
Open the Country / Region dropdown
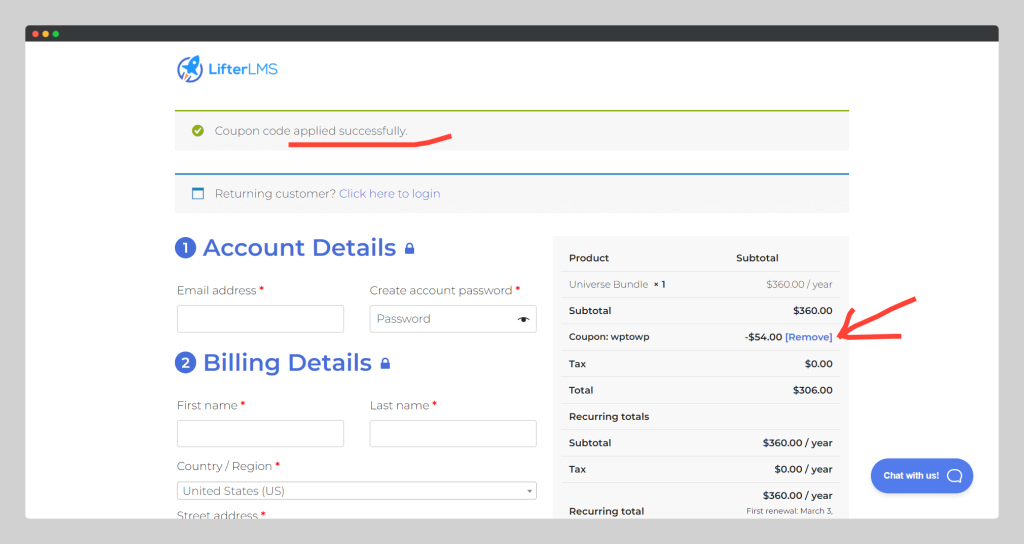(357, 490)
